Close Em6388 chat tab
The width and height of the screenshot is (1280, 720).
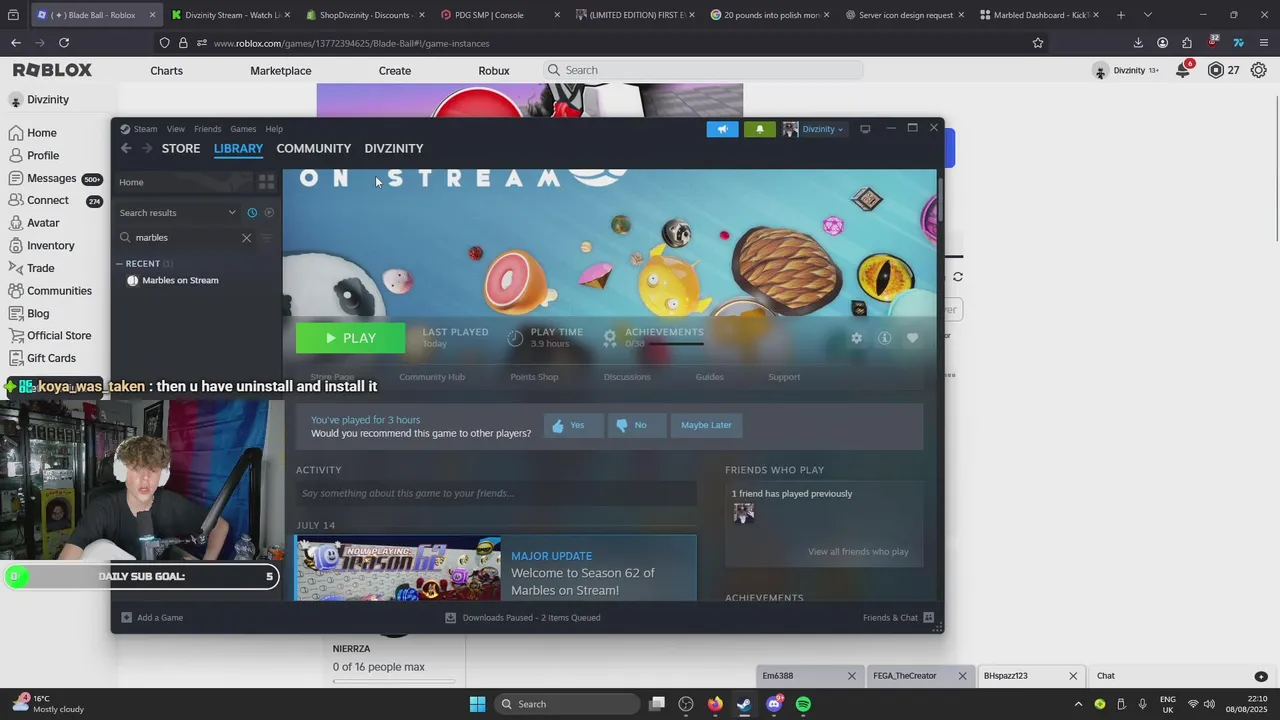pyautogui.click(x=852, y=676)
